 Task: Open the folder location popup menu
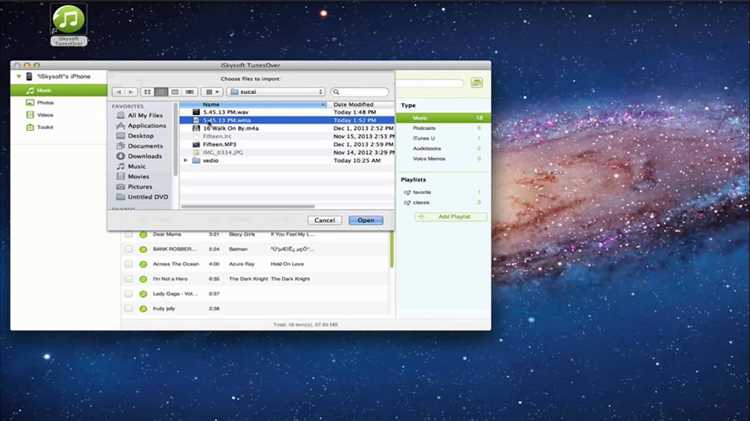coord(276,92)
